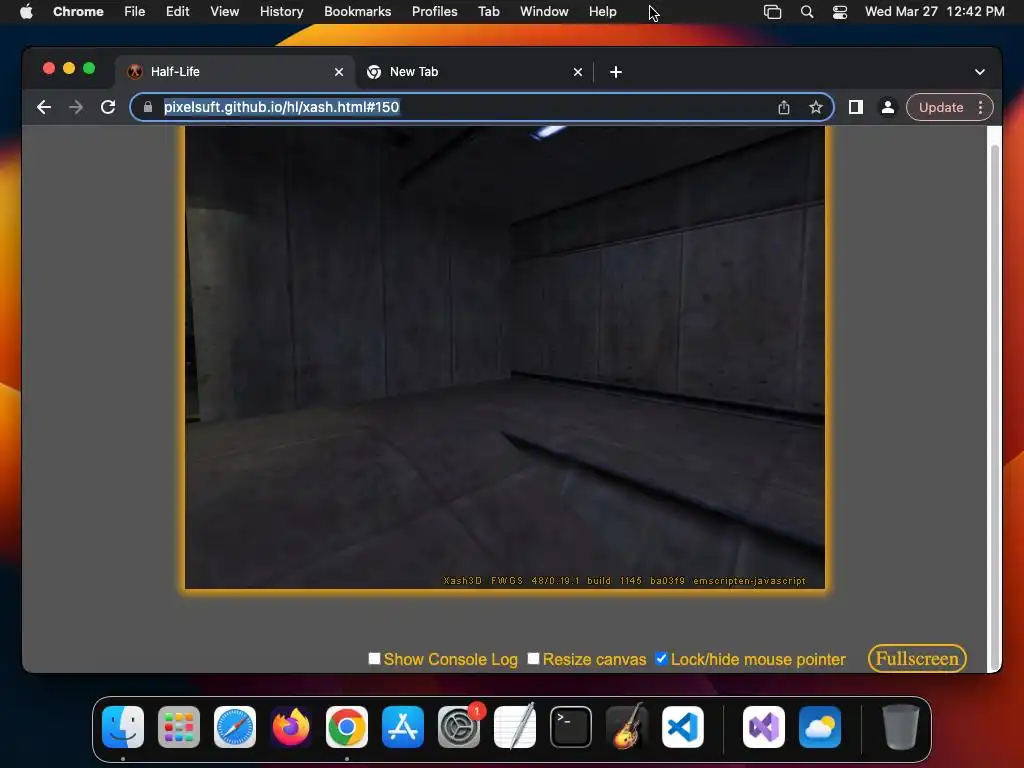This screenshot has width=1024, height=768.
Task: Open the weather cloud app in Dock
Action: 820,727
